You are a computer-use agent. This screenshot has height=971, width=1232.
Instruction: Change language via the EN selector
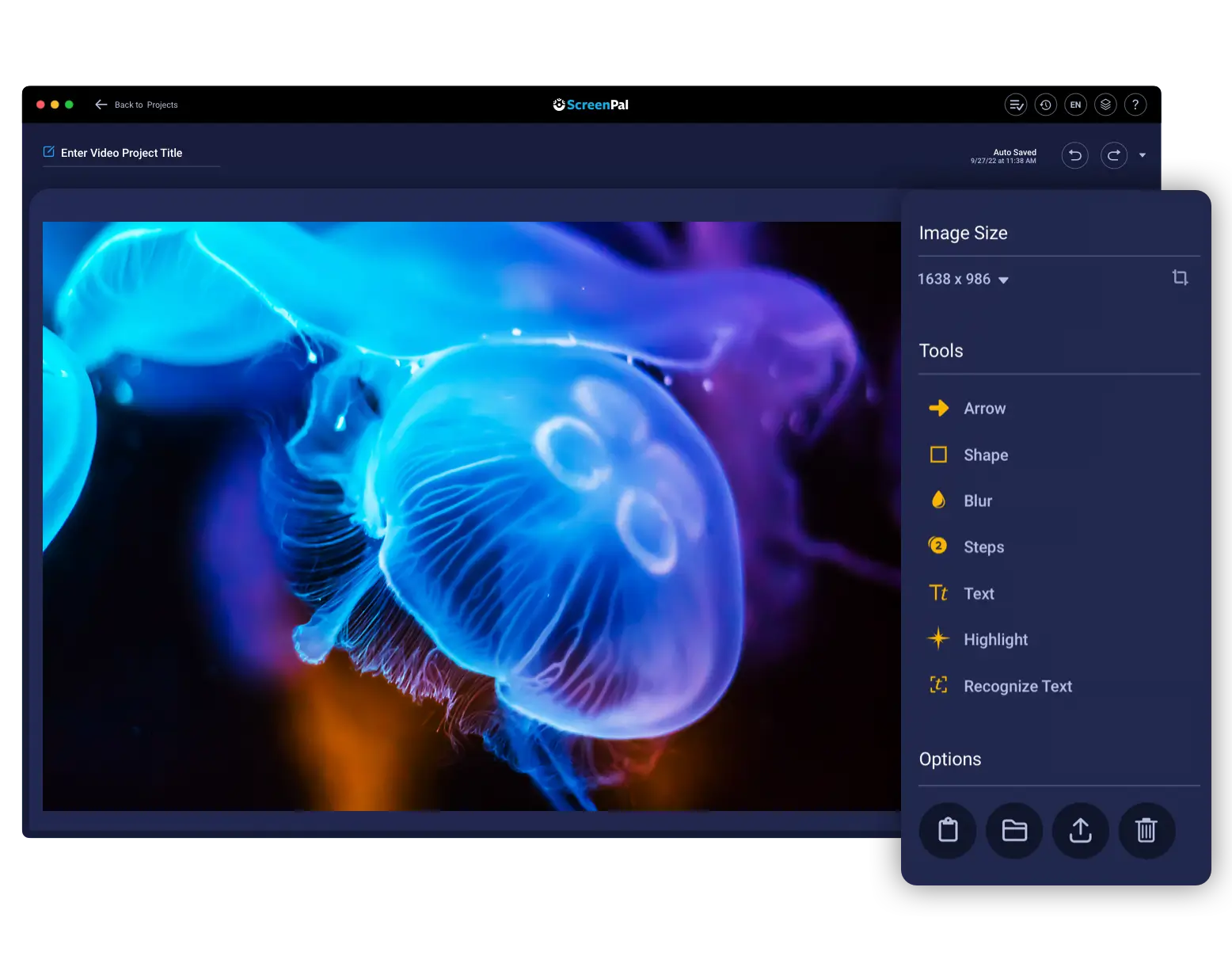[x=1075, y=105]
